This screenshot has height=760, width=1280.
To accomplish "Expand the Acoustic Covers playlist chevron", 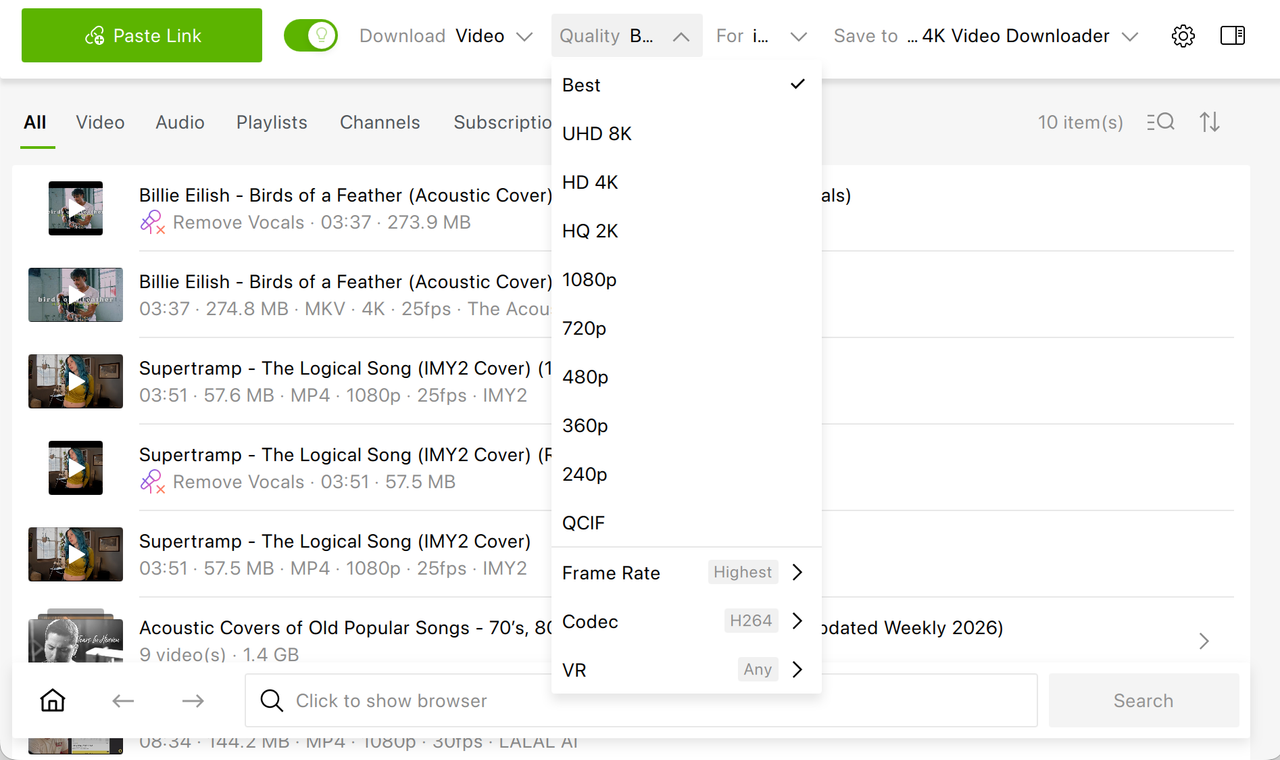I will 1204,641.
